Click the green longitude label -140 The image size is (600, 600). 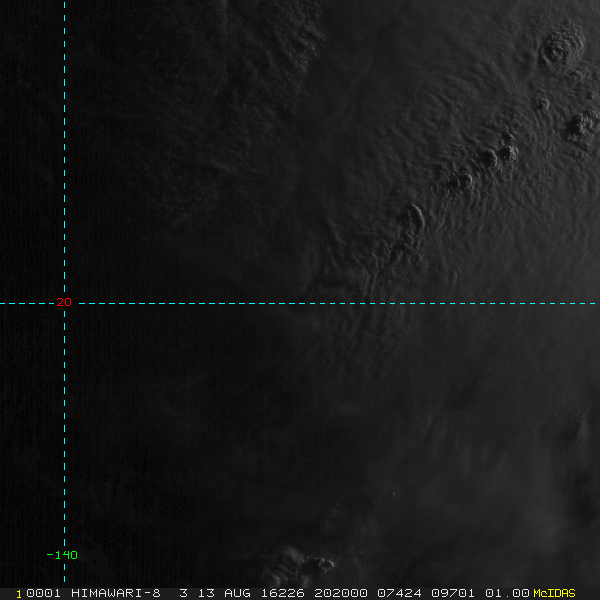(62, 555)
